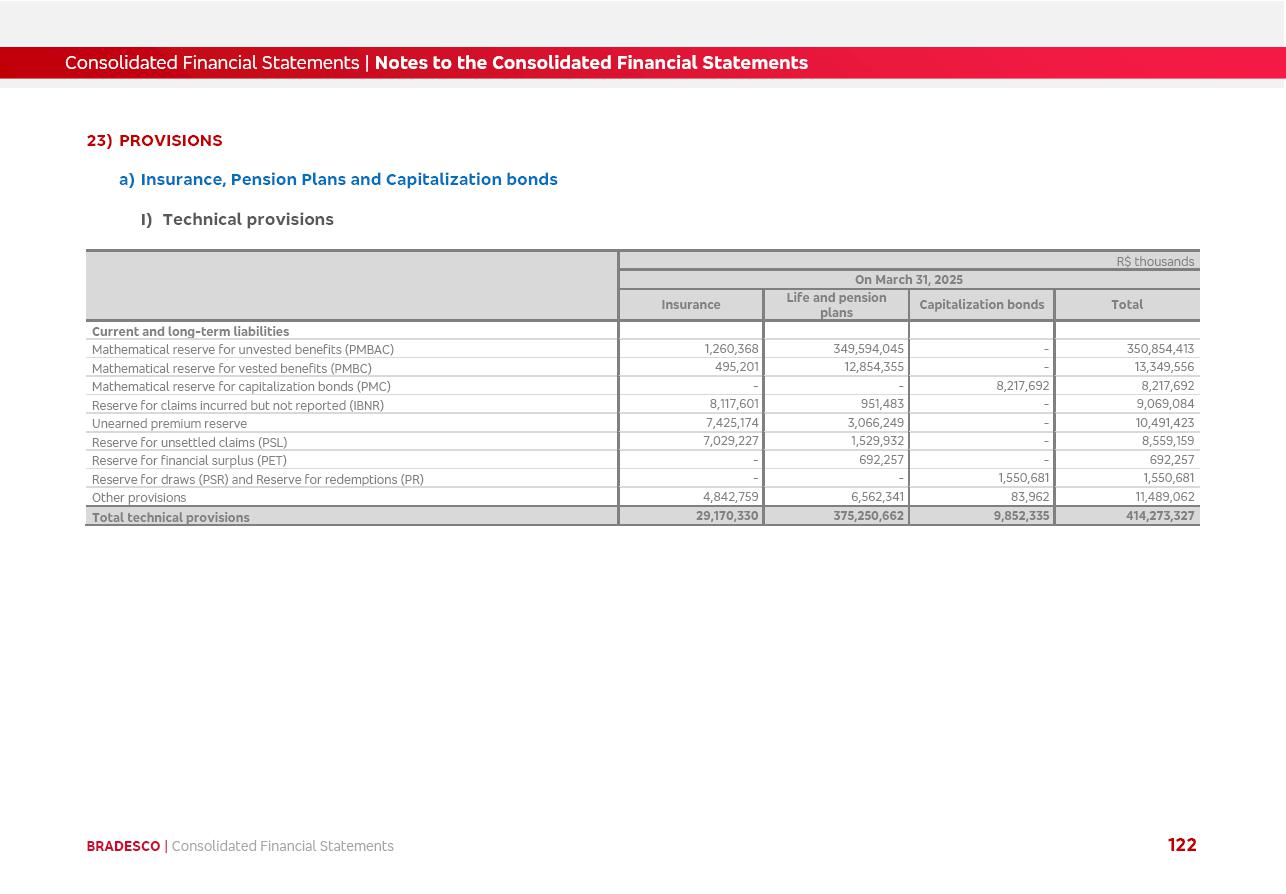This screenshot has width=1286, height=894.
Task: Click the "Technical provisions" subsection title
Action: point(247,220)
